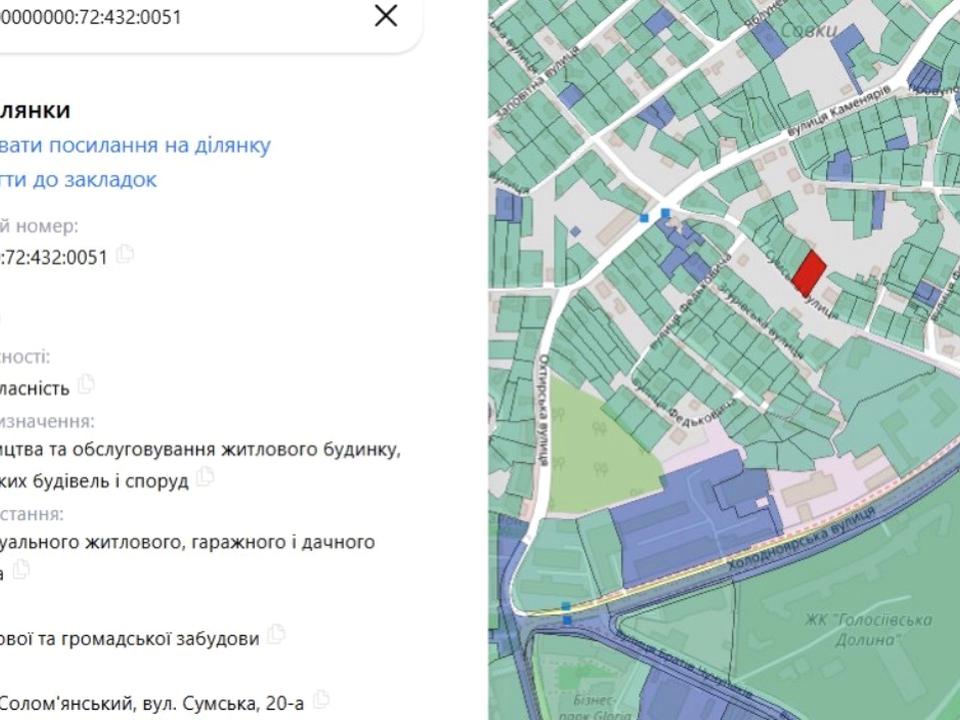This screenshot has height=720, width=960.
Task: Add the parcel to bookmarks via link
Action: pyautogui.click(x=78, y=180)
